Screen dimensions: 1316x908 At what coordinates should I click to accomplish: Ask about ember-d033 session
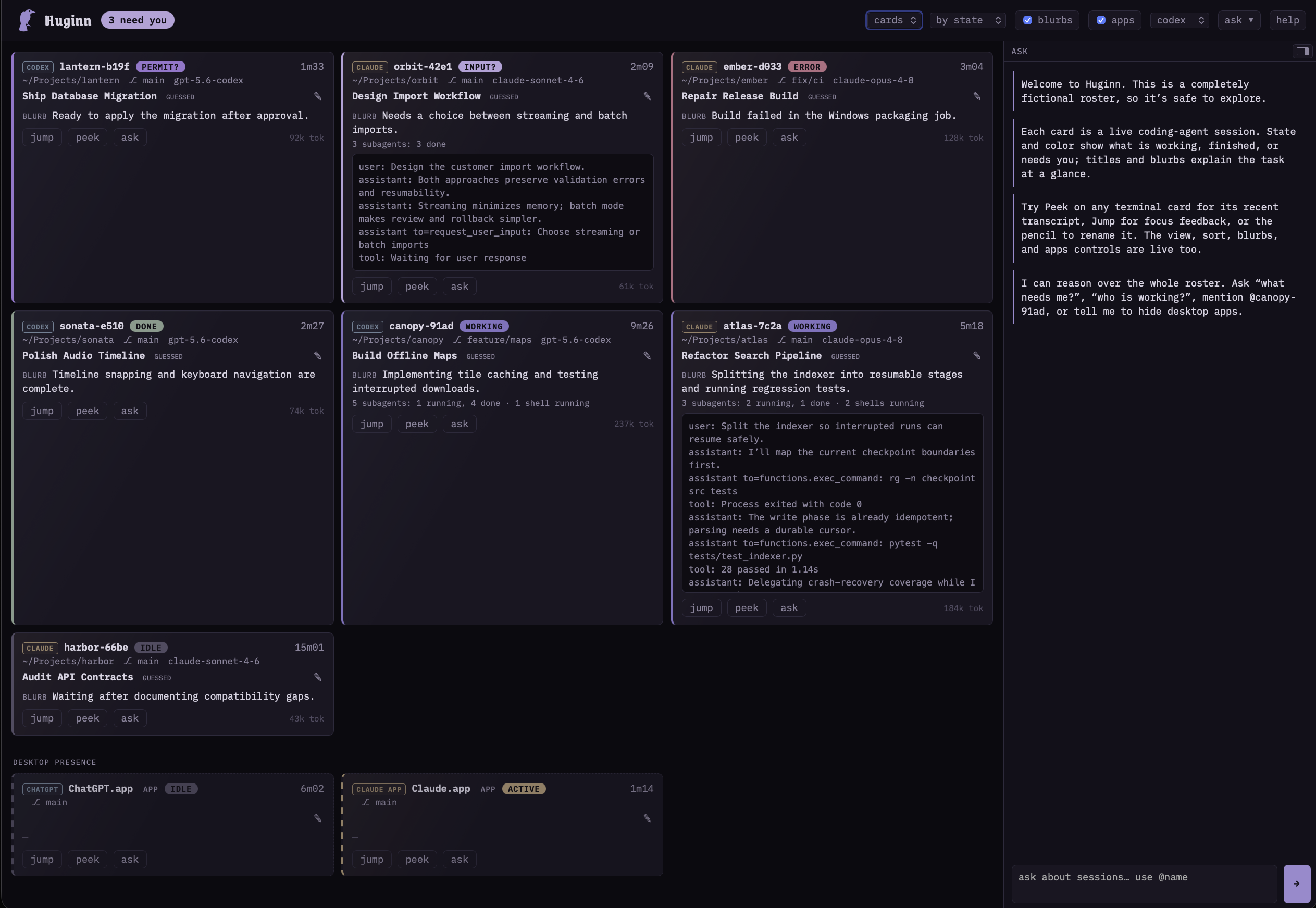click(x=789, y=138)
